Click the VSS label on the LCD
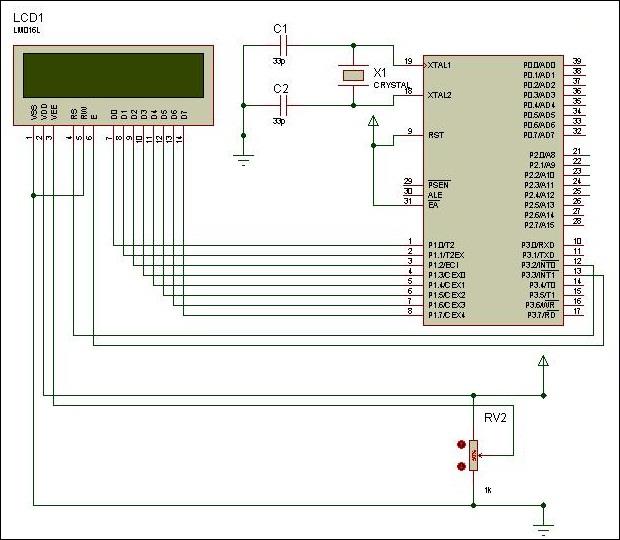Image resolution: width=620 pixels, height=540 pixels. point(34,112)
